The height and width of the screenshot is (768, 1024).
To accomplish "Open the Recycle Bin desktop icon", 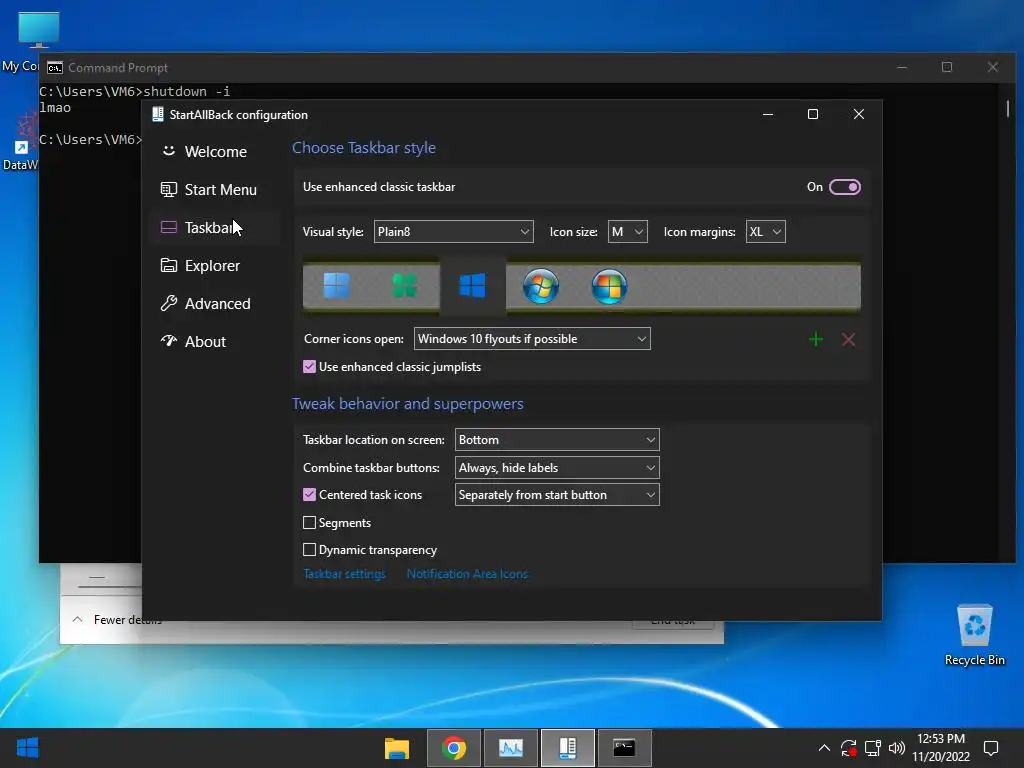I will click(x=974, y=633).
